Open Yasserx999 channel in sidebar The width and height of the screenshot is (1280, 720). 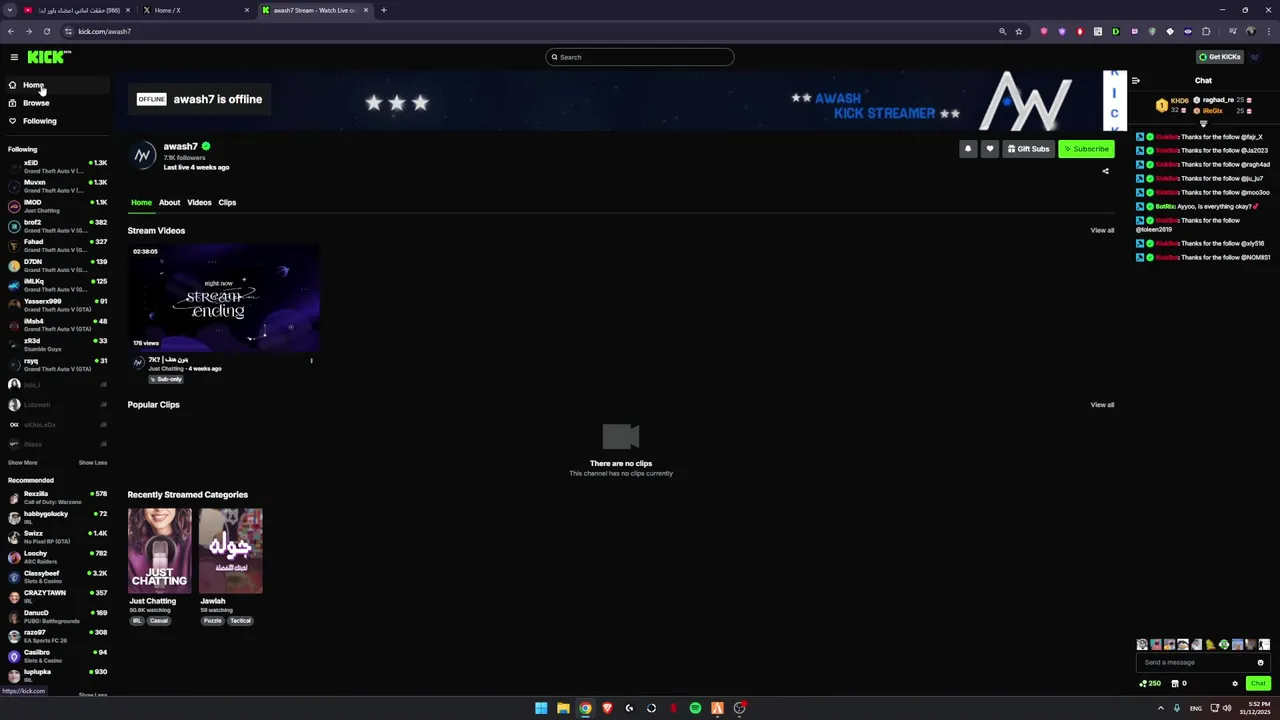coord(57,305)
